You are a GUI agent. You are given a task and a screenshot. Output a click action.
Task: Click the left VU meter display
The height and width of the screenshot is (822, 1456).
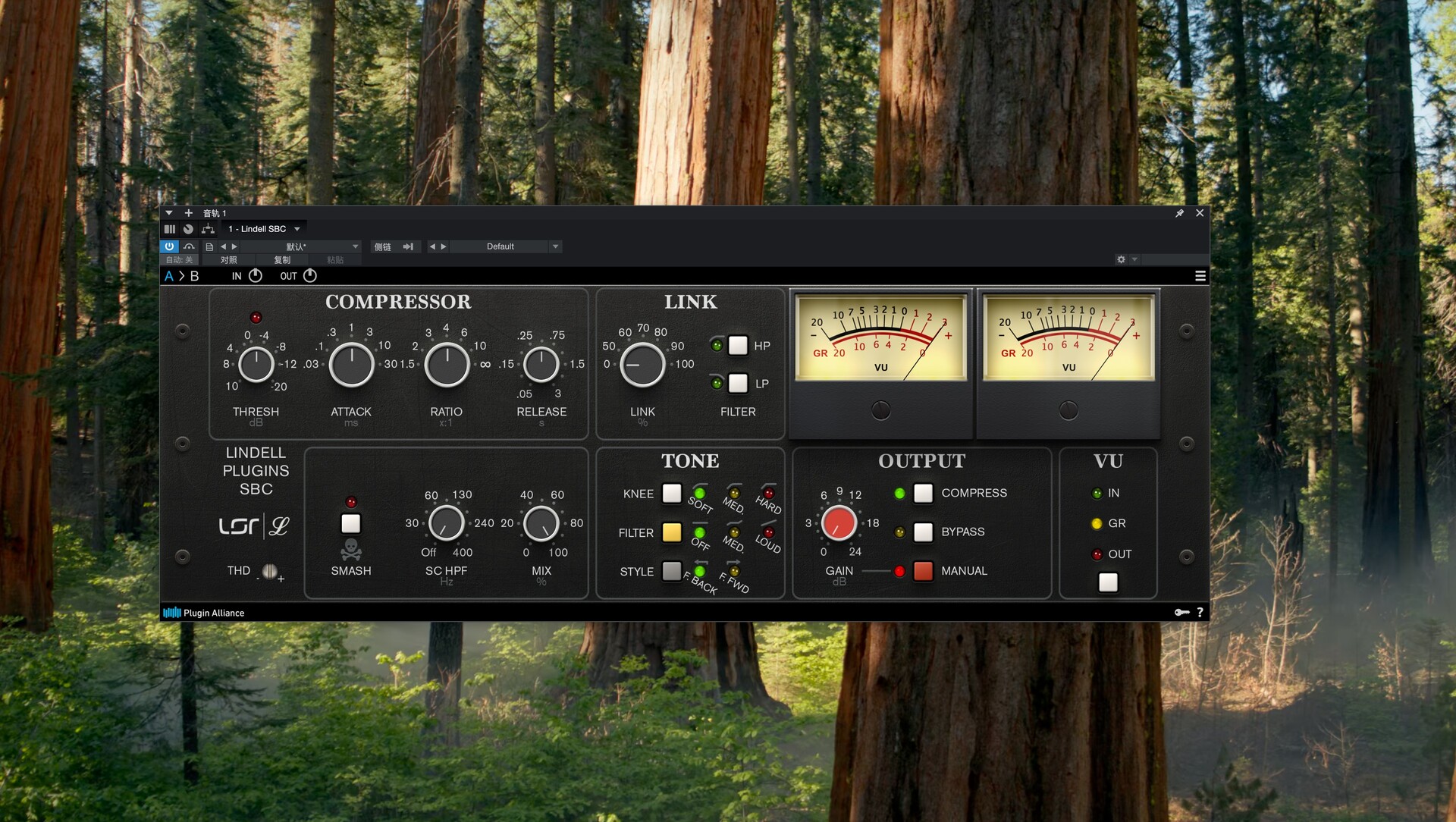880,337
